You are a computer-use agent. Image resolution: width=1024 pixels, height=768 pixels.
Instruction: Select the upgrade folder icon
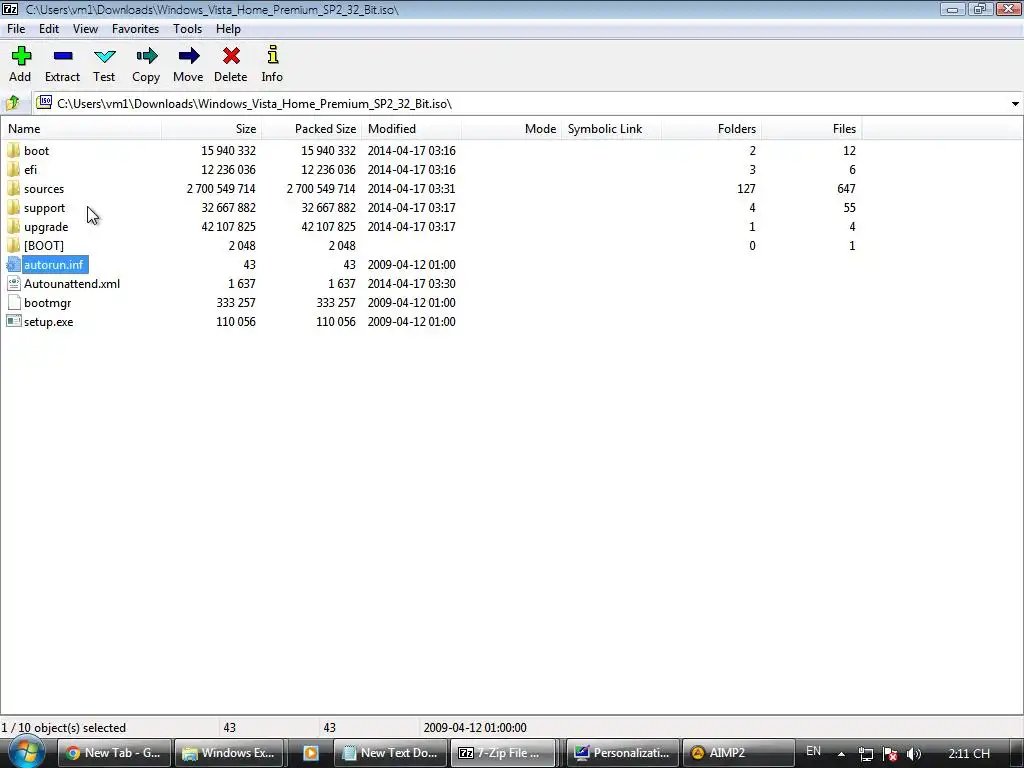click(x=14, y=226)
